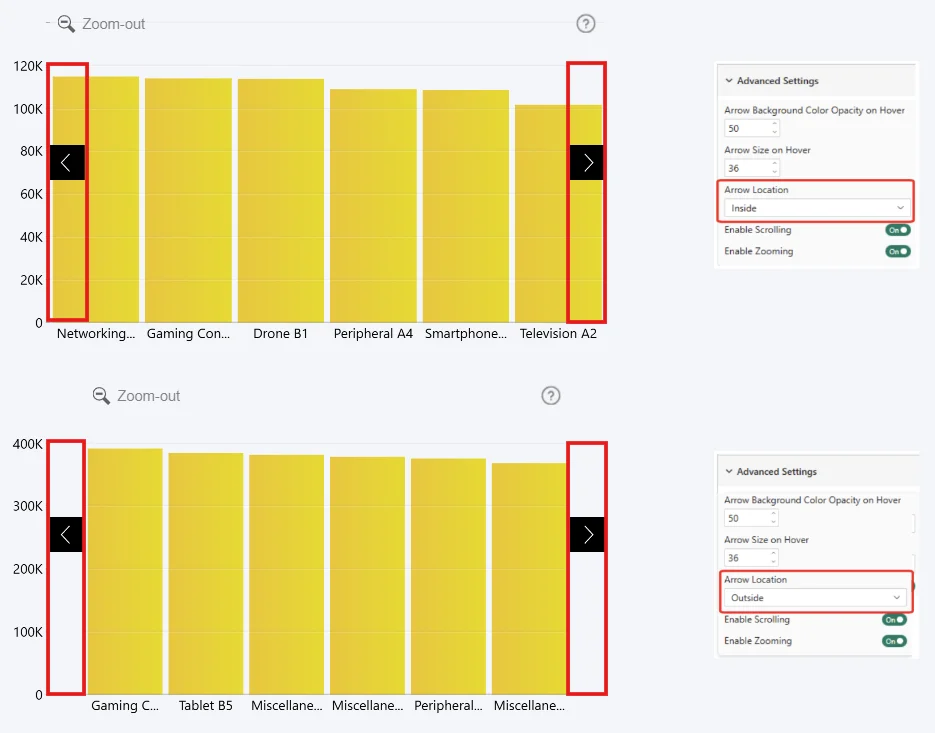Collapse the Advanced Settings section in the upper panel
The width and height of the screenshot is (935, 733).
(x=729, y=81)
